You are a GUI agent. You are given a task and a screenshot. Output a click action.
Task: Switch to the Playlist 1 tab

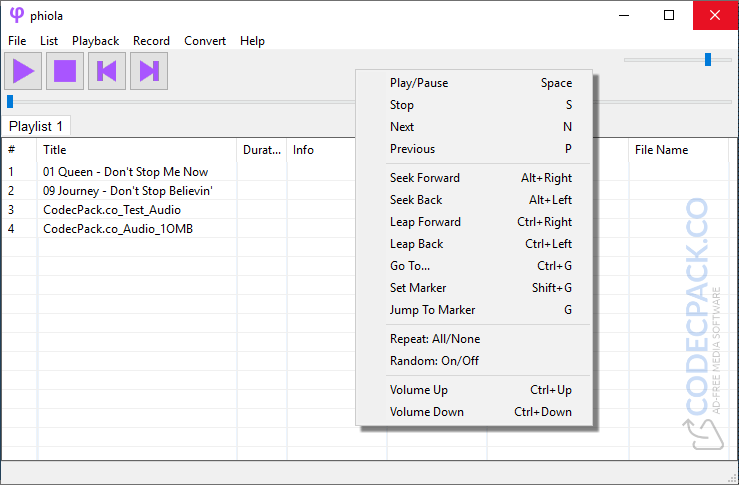(x=36, y=126)
